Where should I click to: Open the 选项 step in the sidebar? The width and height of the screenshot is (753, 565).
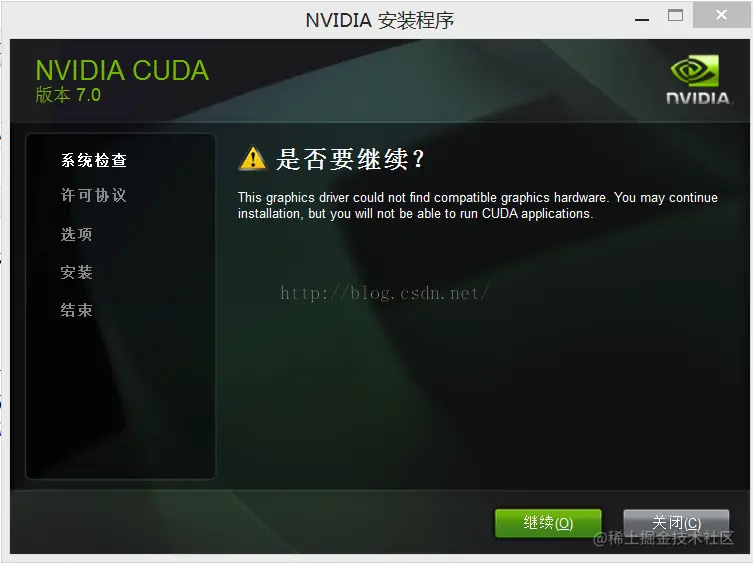pyautogui.click(x=76, y=234)
